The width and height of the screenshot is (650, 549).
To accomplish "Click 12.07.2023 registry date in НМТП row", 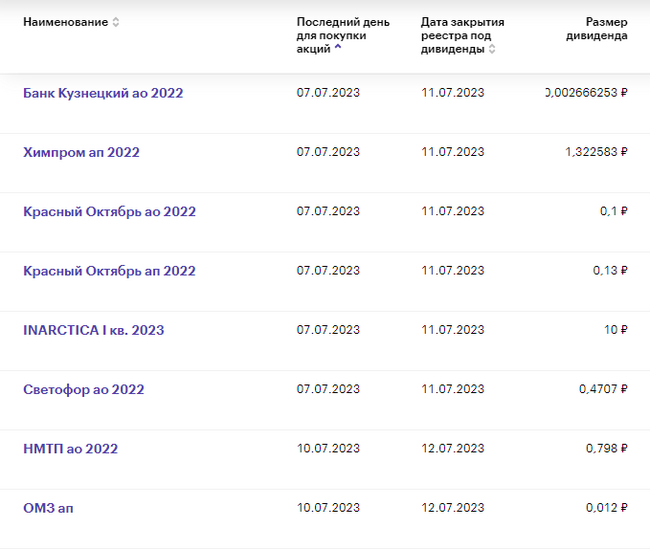I will point(453,448).
